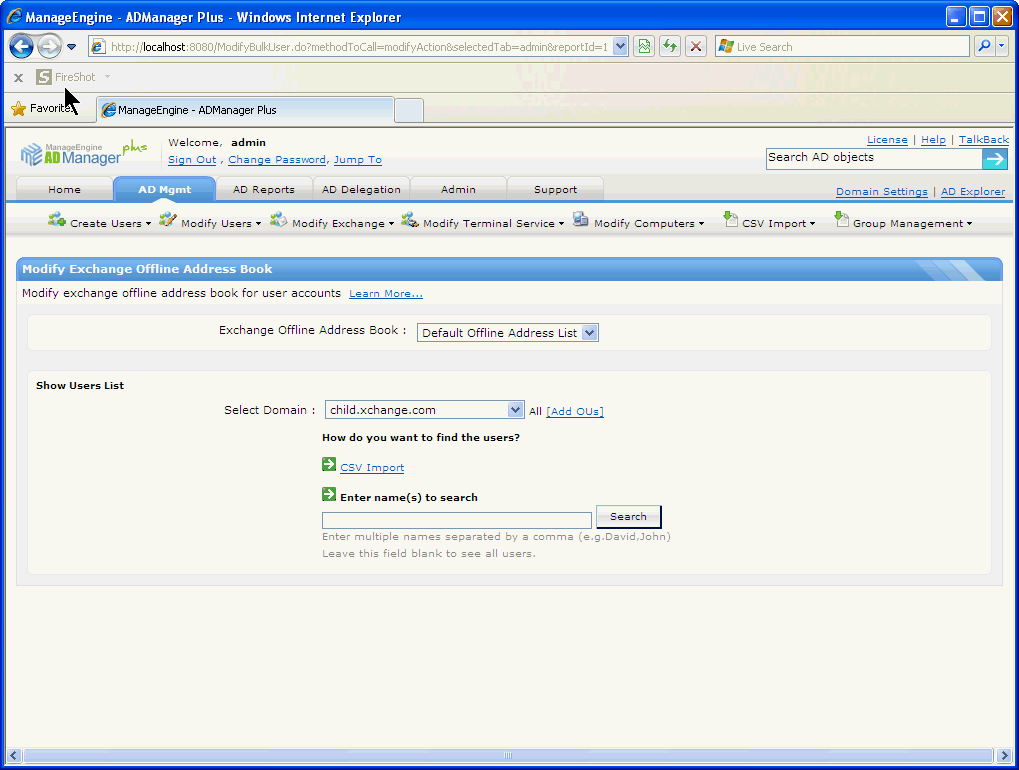Click the Sign Out link
The width and height of the screenshot is (1019, 770).
coord(191,159)
